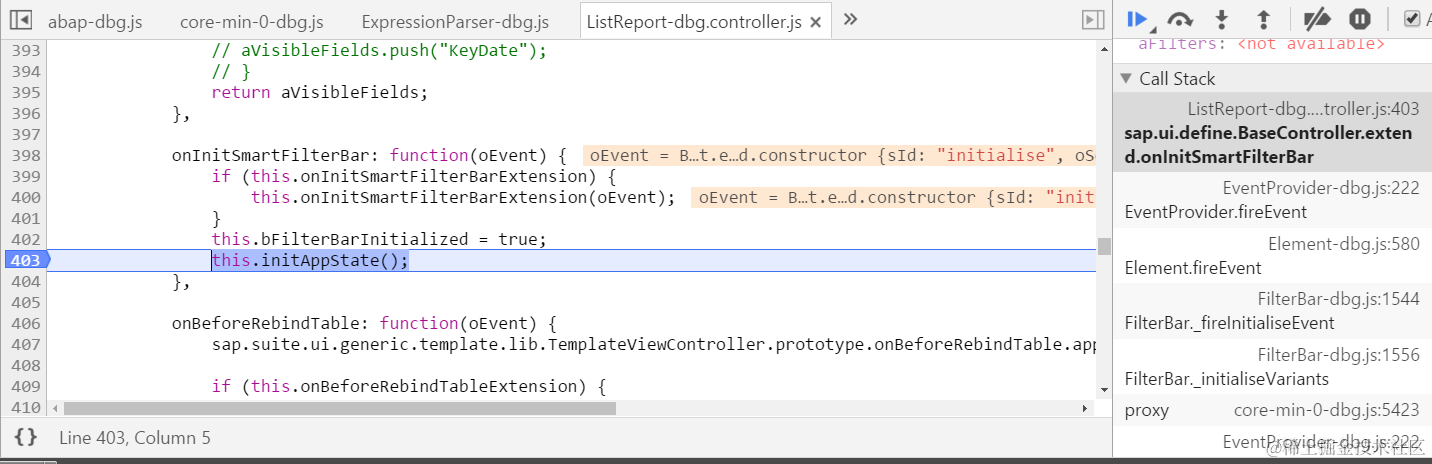
Task: Click the horizontal scrollbar thumb of the code editor
Action: click(x=341, y=408)
